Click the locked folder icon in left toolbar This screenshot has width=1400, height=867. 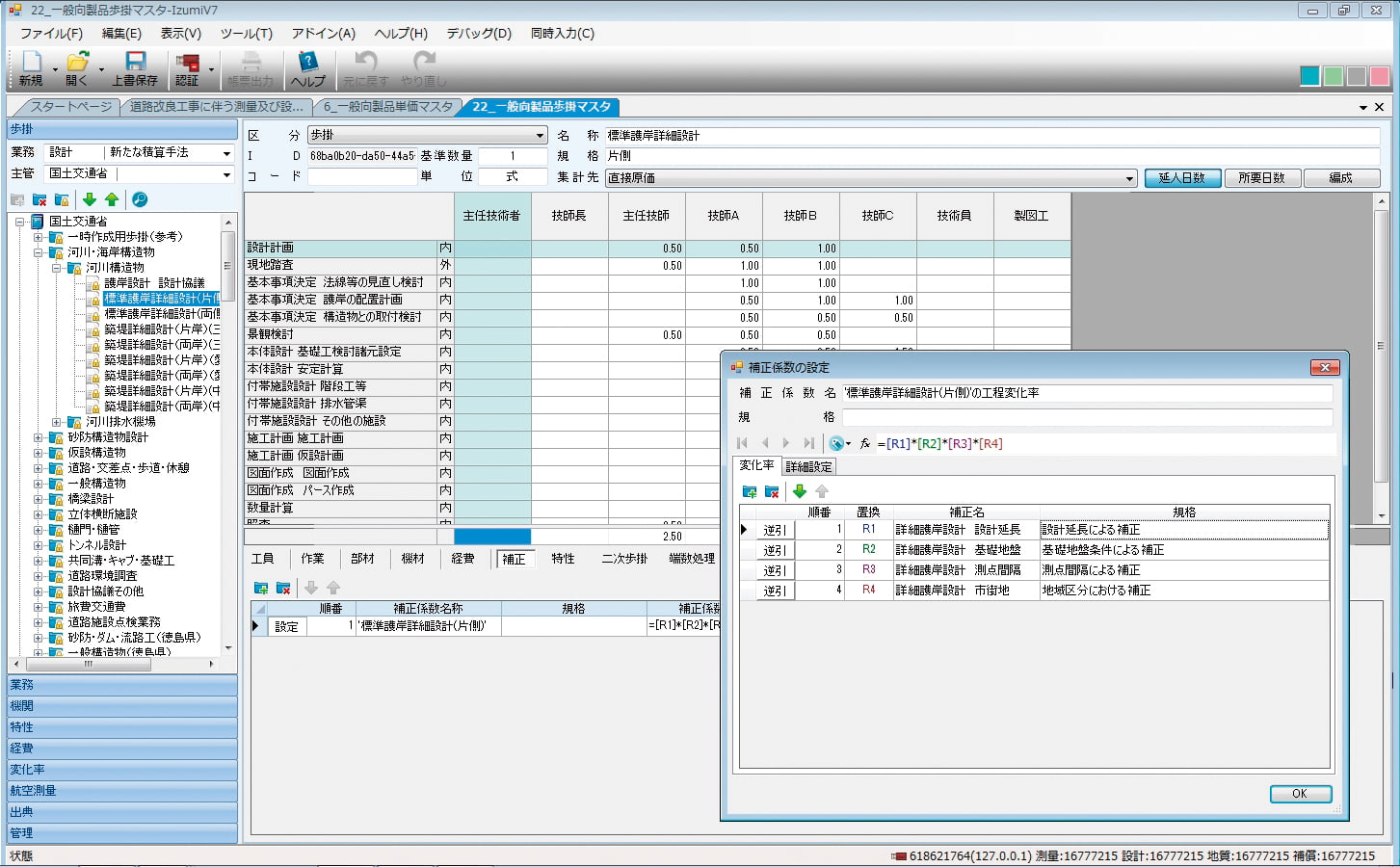pos(62,199)
